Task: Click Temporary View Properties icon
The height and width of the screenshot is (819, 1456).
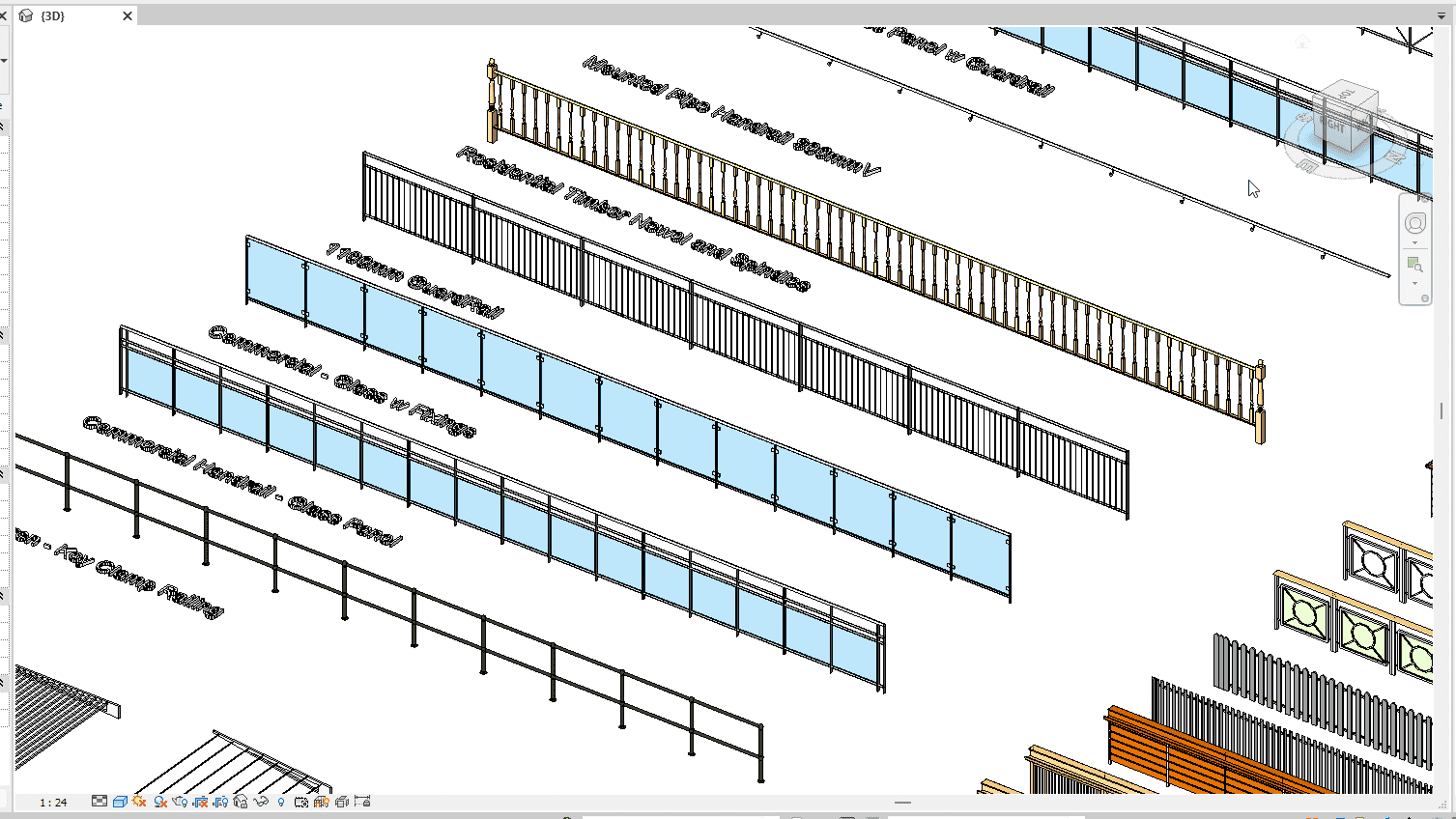Action: coord(301,802)
